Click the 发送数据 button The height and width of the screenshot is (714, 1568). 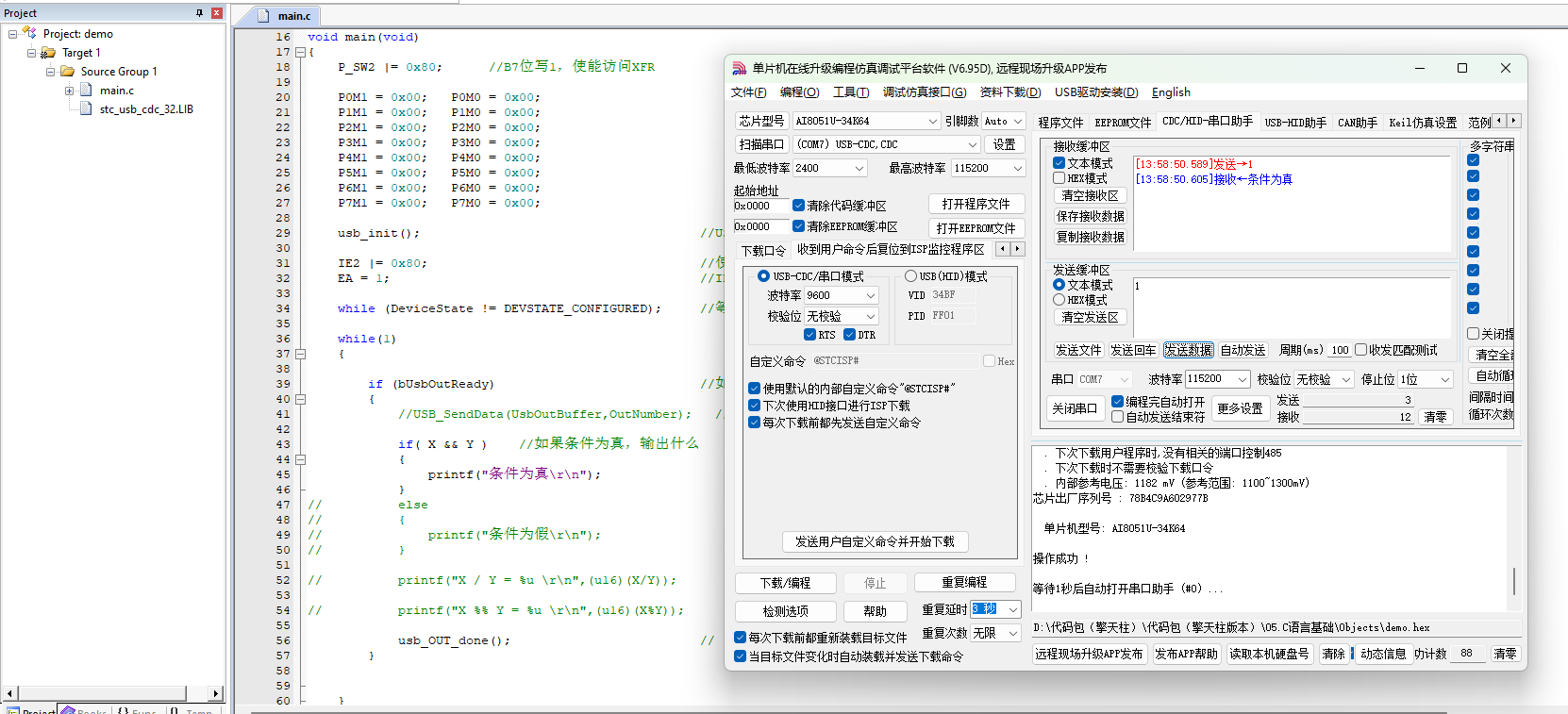click(x=1188, y=350)
